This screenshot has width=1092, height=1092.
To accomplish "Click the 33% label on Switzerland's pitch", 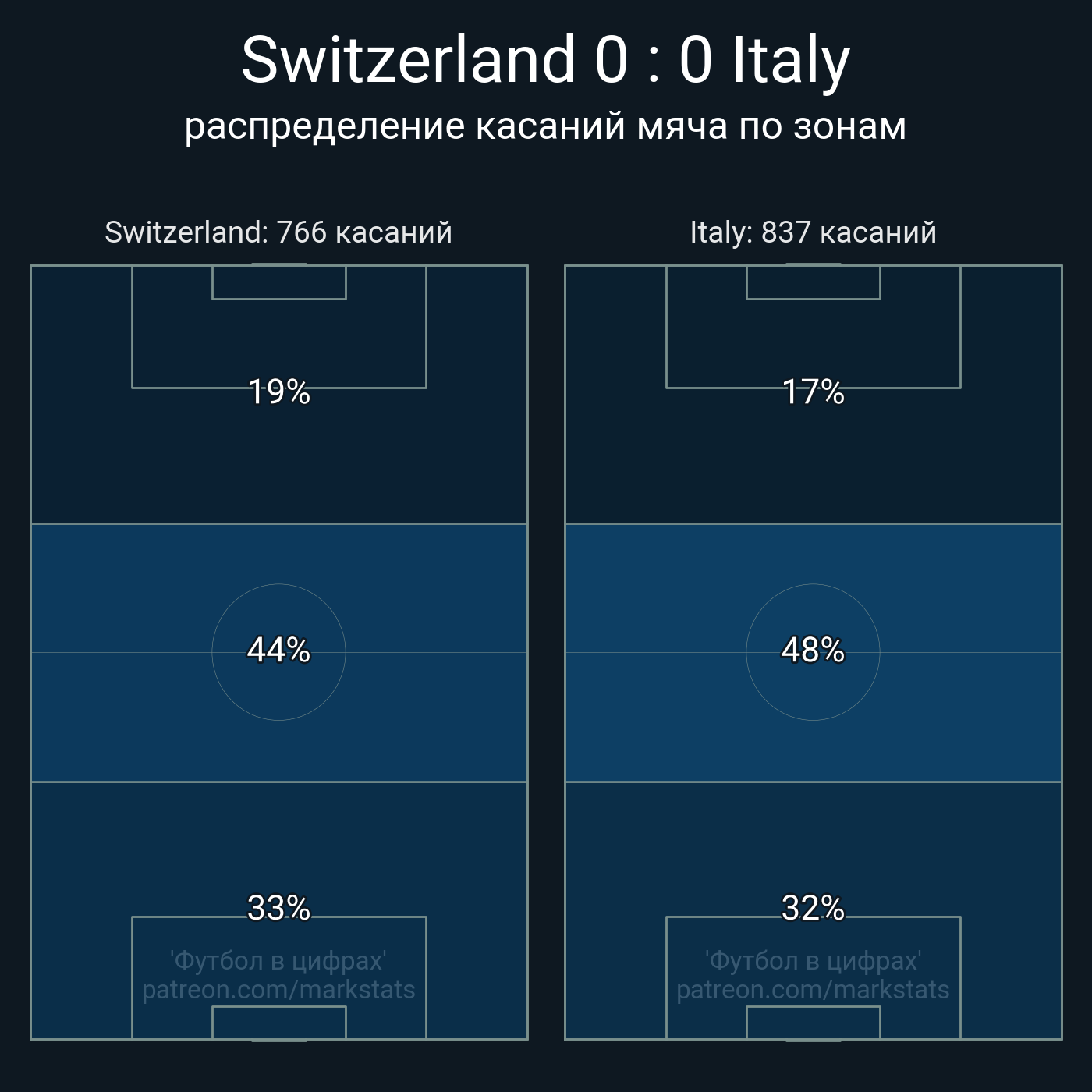I will coord(278,908).
